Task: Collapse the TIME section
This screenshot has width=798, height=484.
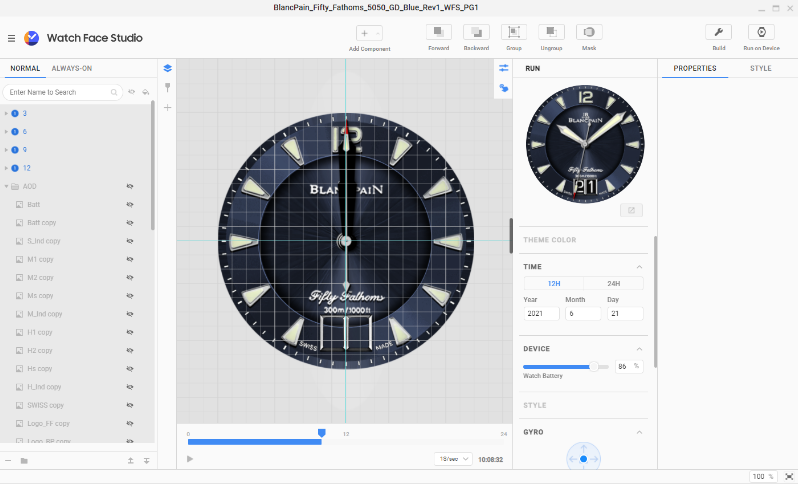Action: pyautogui.click(x=639, y=267)
